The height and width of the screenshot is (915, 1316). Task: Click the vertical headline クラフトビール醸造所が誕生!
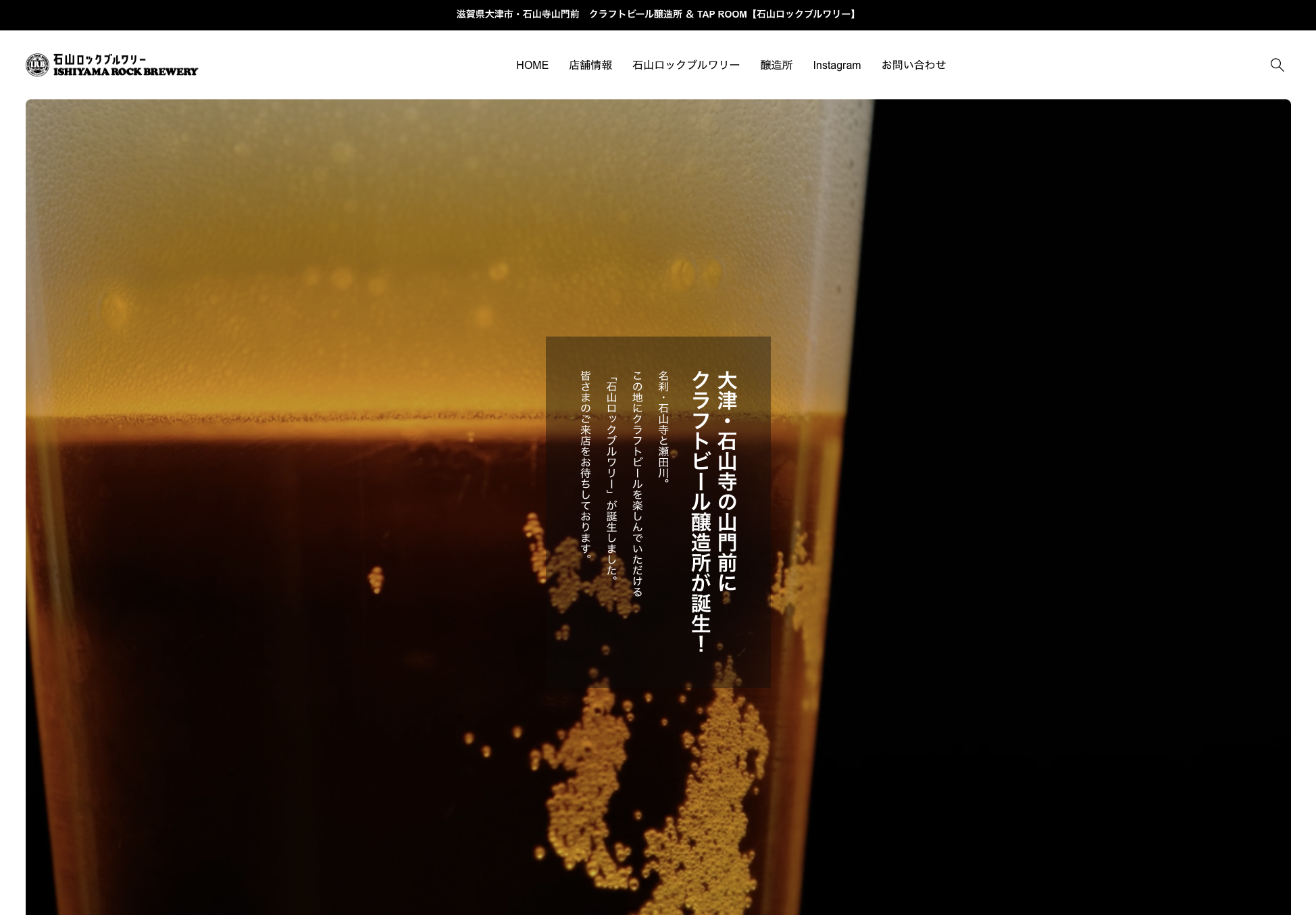[701, 512]
